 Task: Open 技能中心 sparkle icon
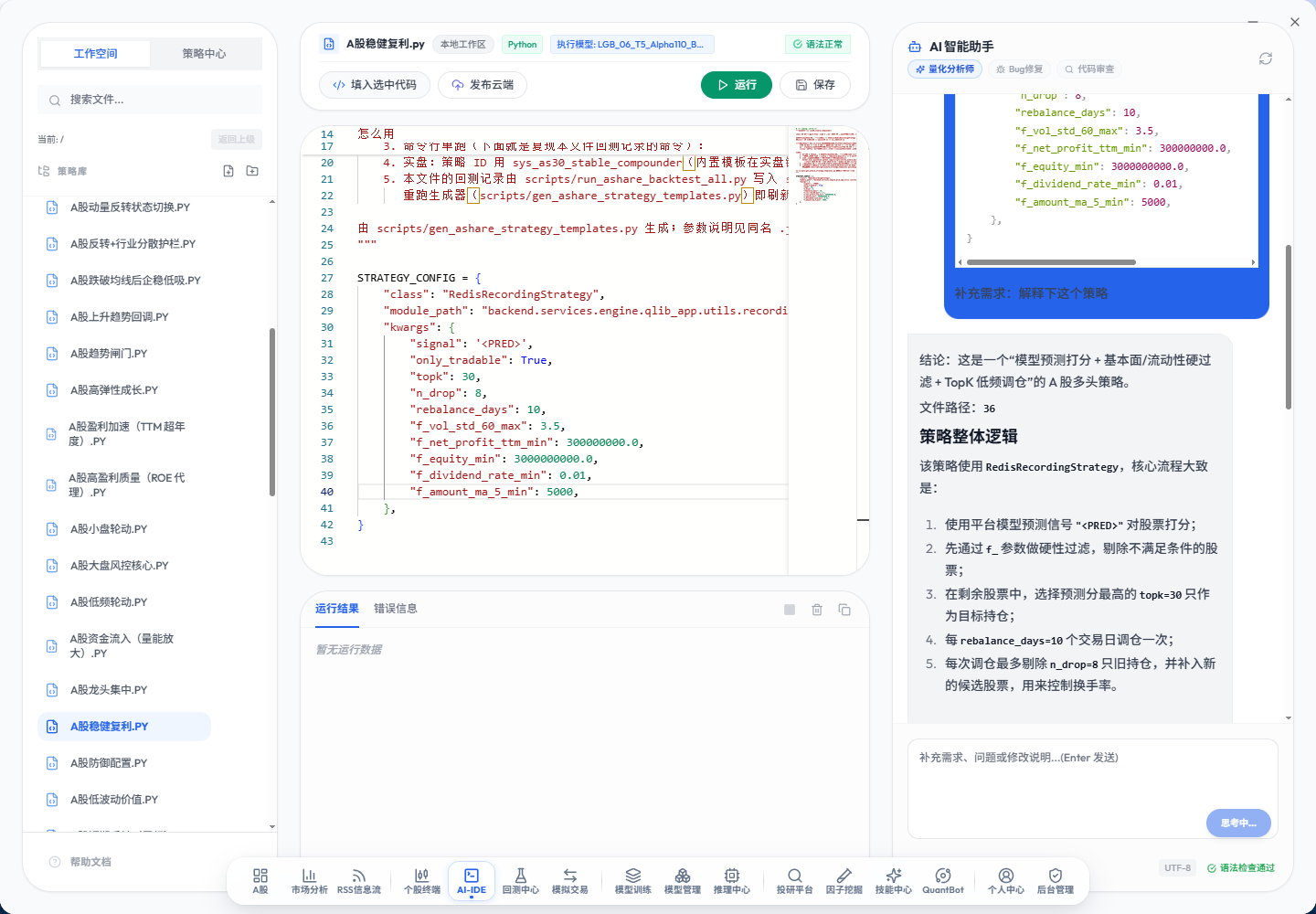(x=893, y=881)
